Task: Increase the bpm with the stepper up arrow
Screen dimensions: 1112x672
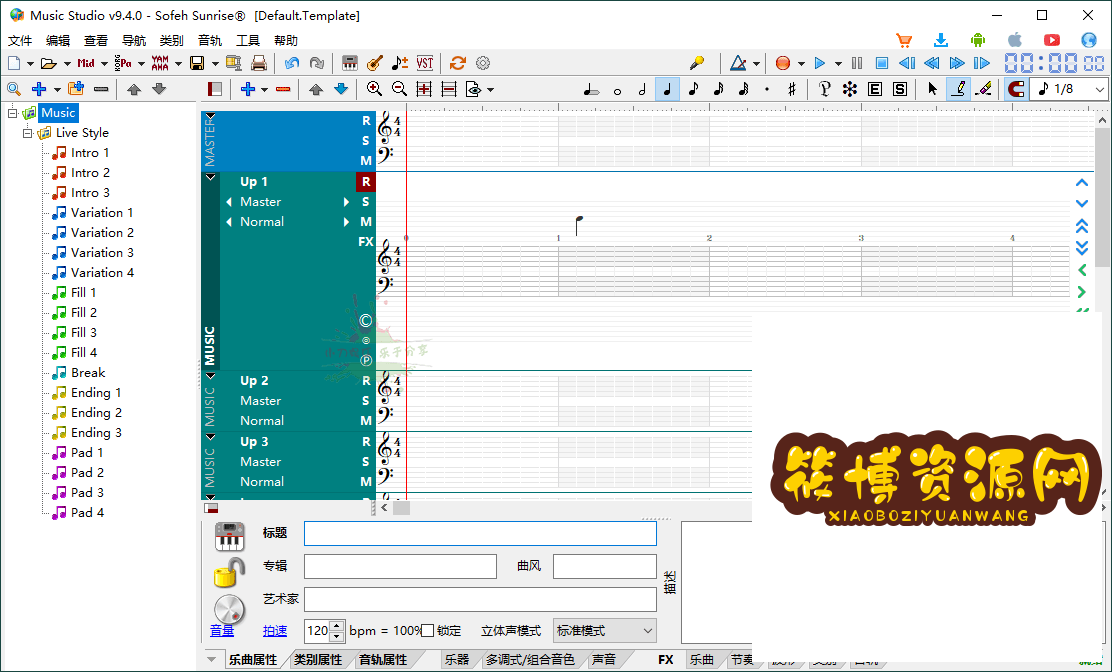Action: pos(337,626)
